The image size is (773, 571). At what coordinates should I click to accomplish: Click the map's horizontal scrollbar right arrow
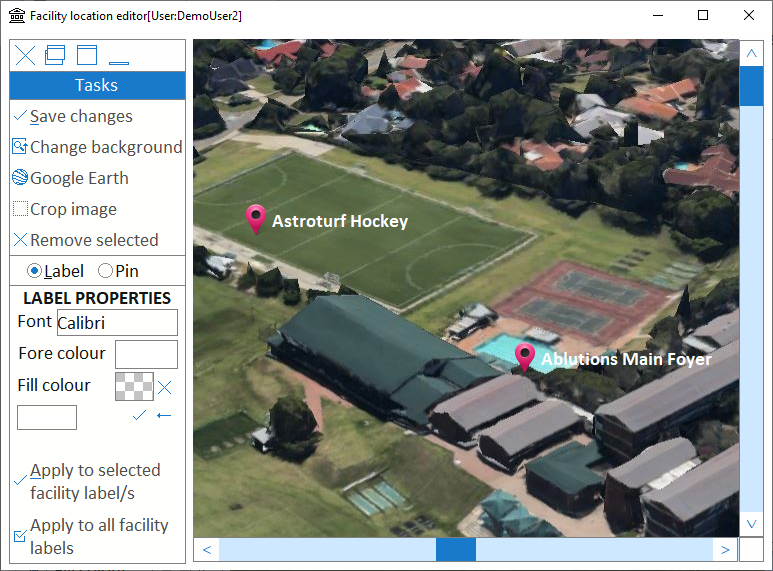pyautogui.click(x=724, y=549)
